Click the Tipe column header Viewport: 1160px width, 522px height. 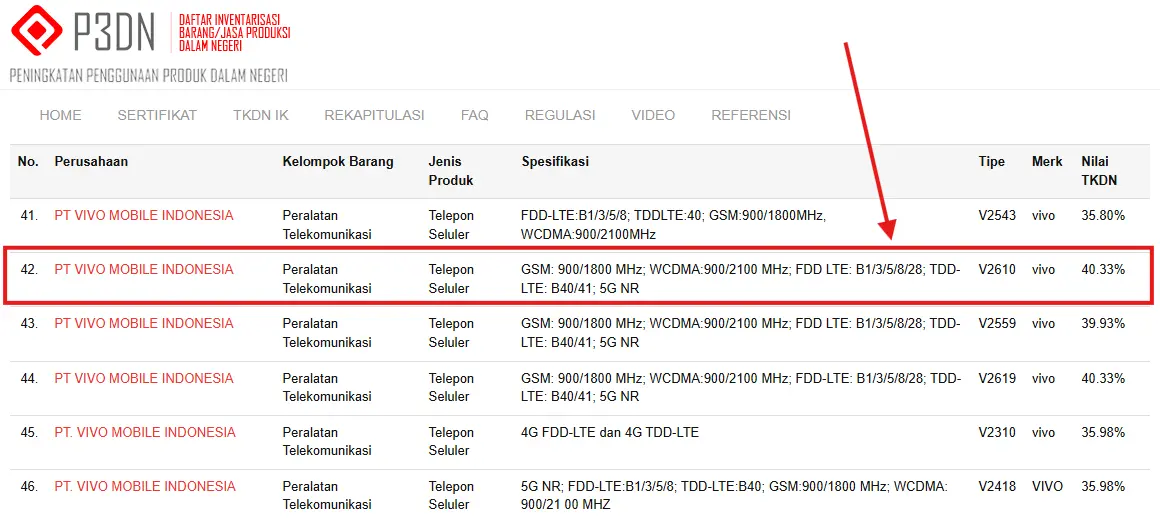(991, 162)
